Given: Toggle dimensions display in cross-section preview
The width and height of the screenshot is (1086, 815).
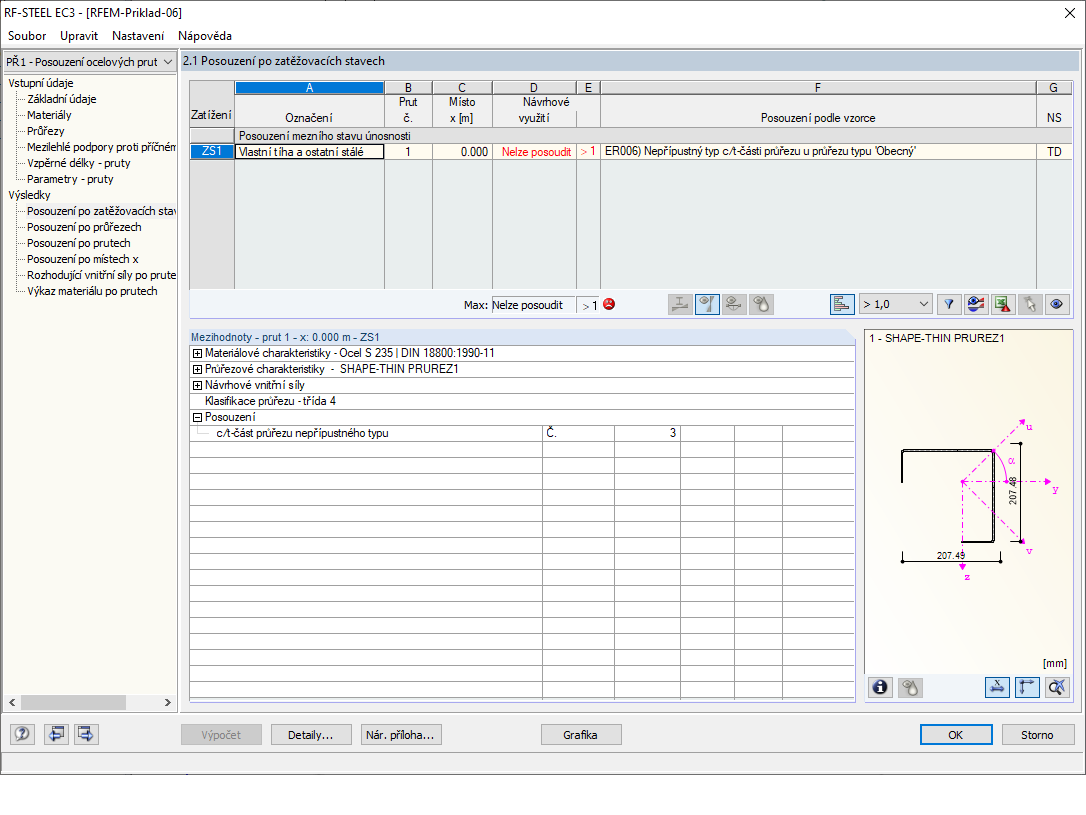Looking at the screenshot, I should [997, 687].
